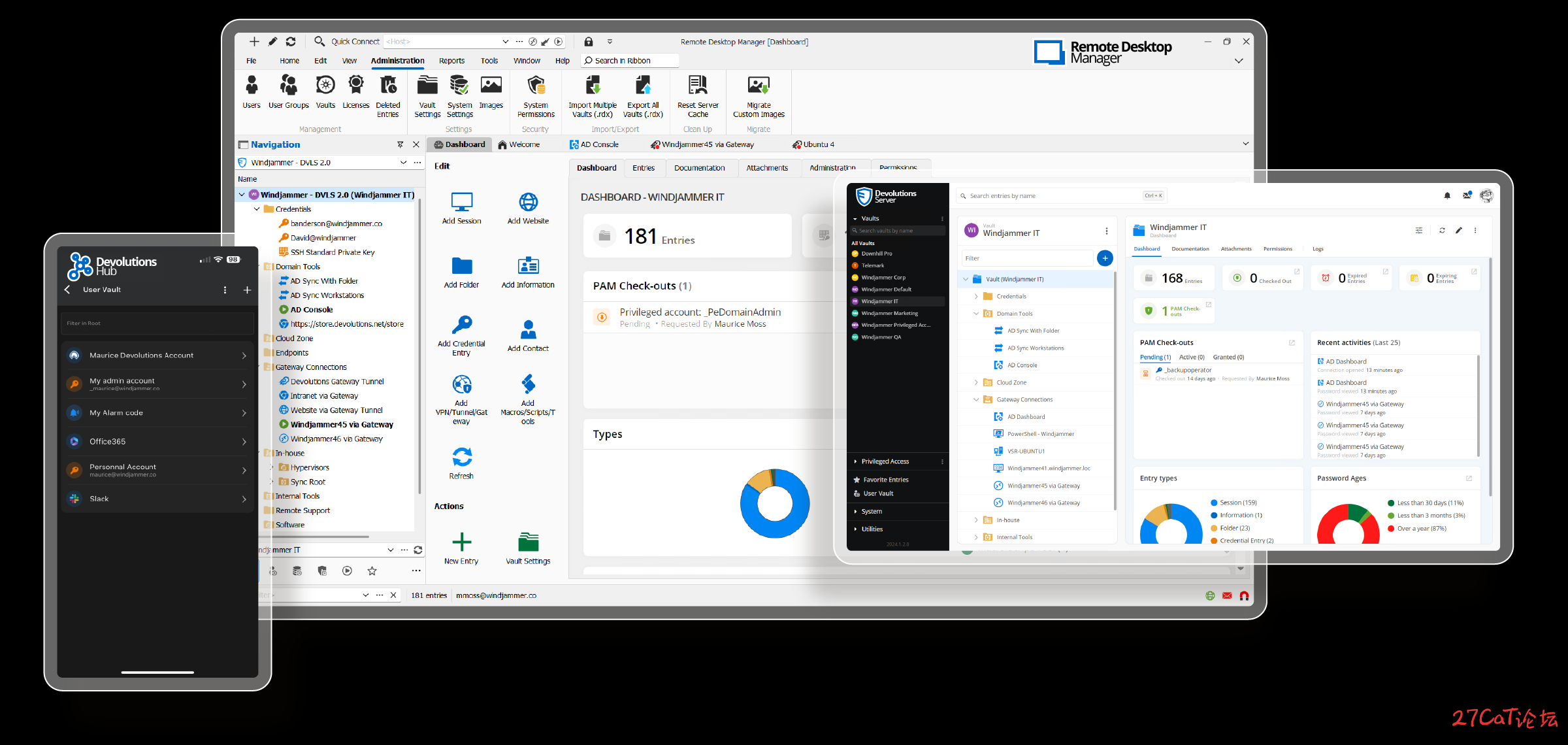Click Filter in Root field in Hub

pos(157,323)
